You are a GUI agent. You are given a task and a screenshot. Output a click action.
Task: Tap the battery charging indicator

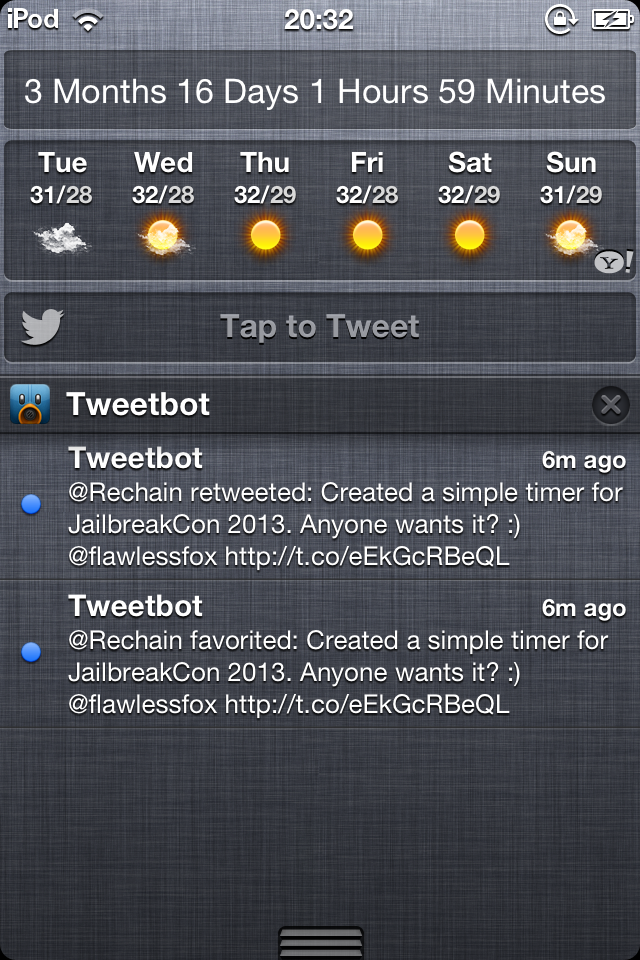tap(612, 20)
